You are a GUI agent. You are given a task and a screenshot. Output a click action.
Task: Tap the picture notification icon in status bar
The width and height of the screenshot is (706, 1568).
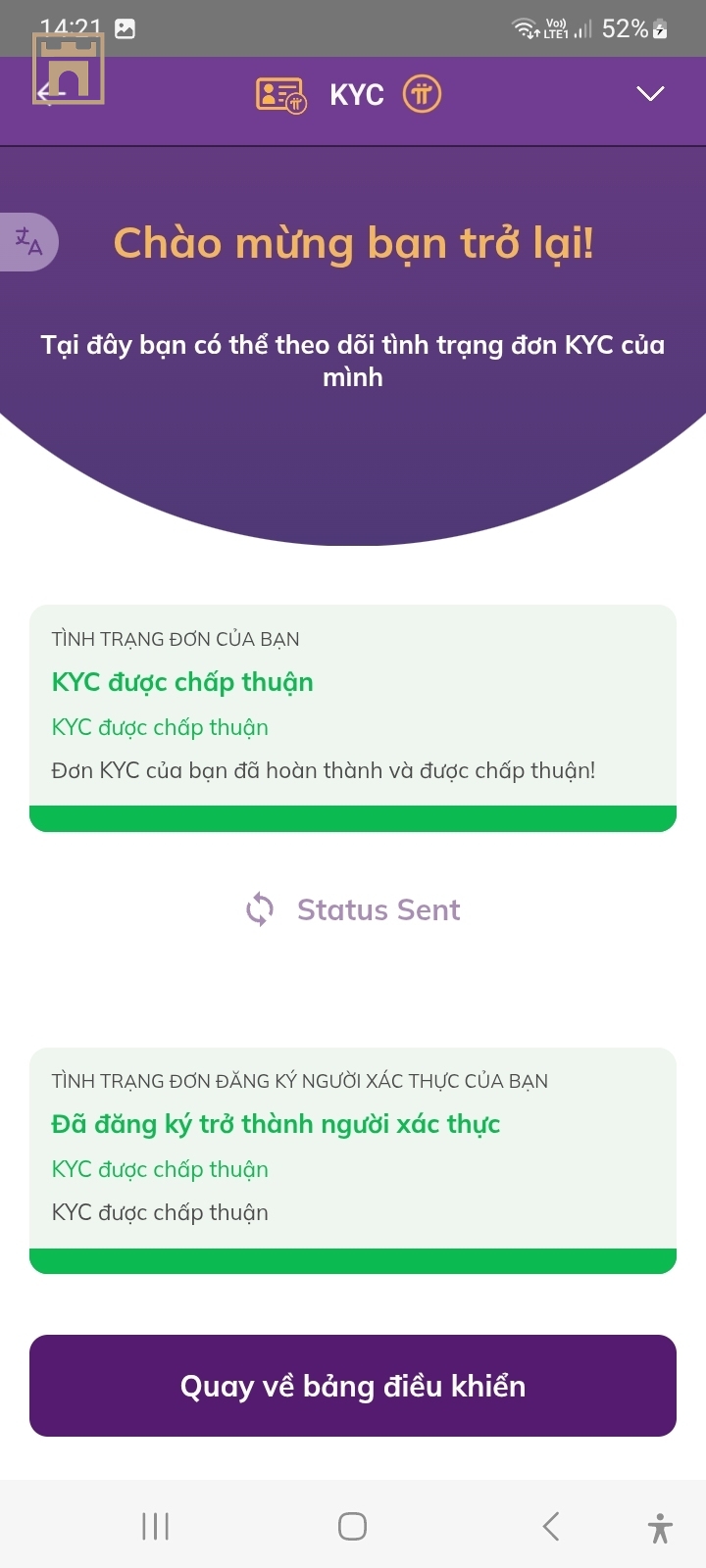125,28
